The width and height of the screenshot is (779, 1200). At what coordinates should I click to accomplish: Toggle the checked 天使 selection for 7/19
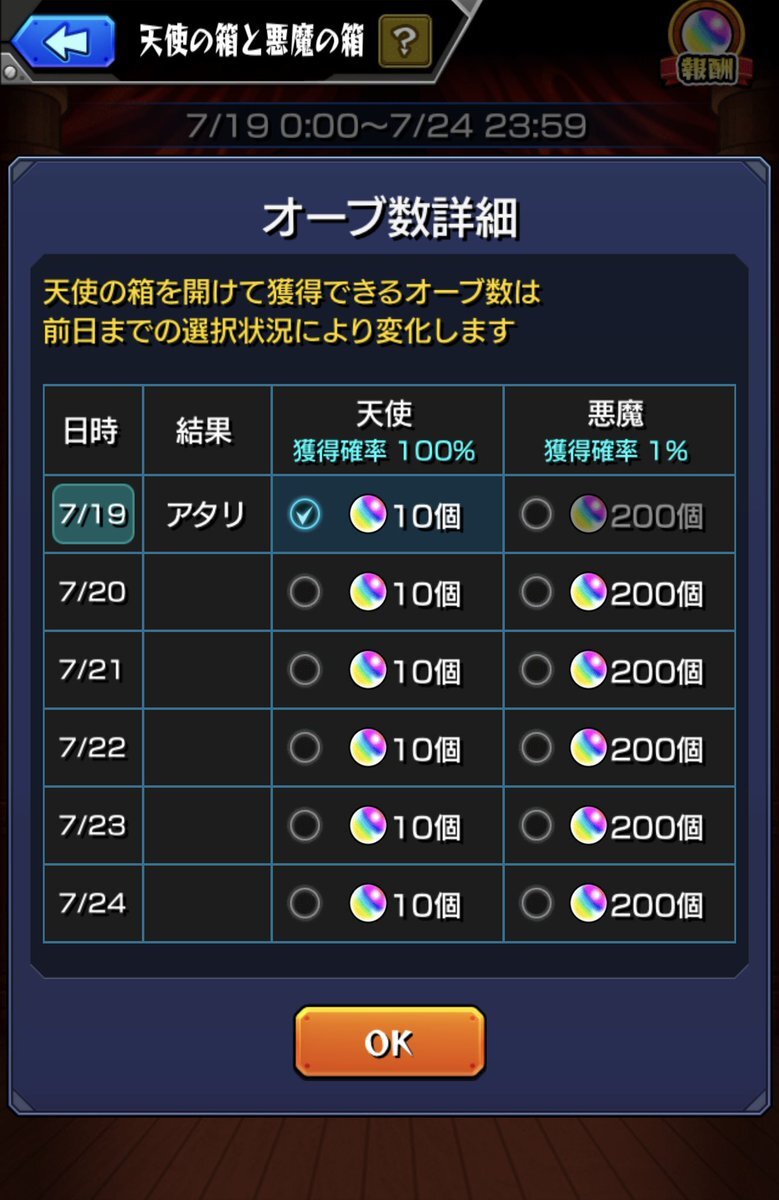[305, 515]
